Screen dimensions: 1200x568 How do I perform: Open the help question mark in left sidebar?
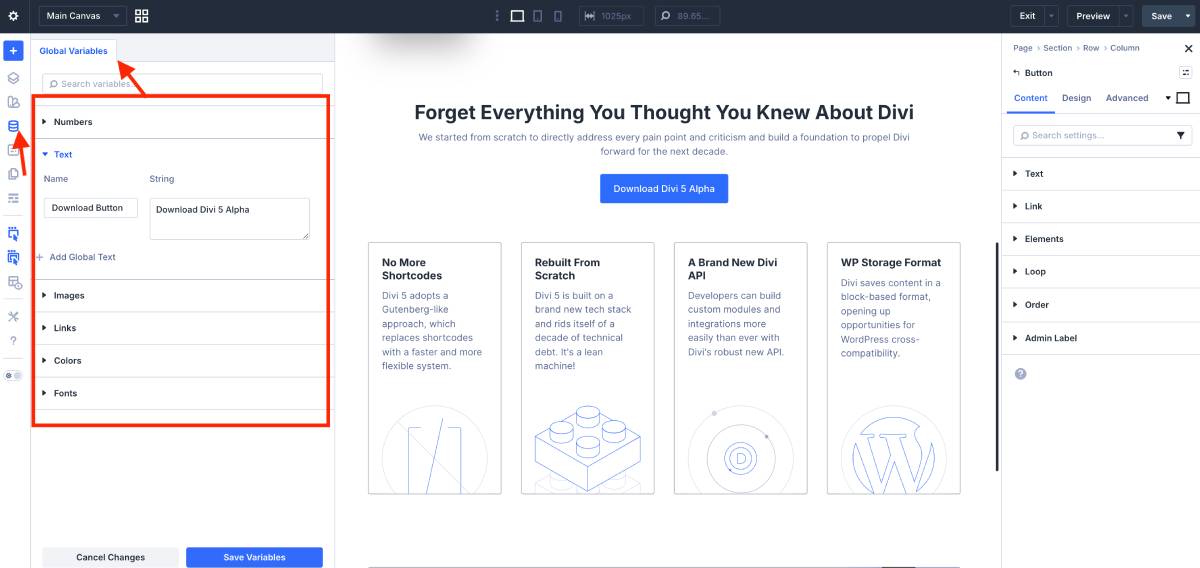point(13,341)
